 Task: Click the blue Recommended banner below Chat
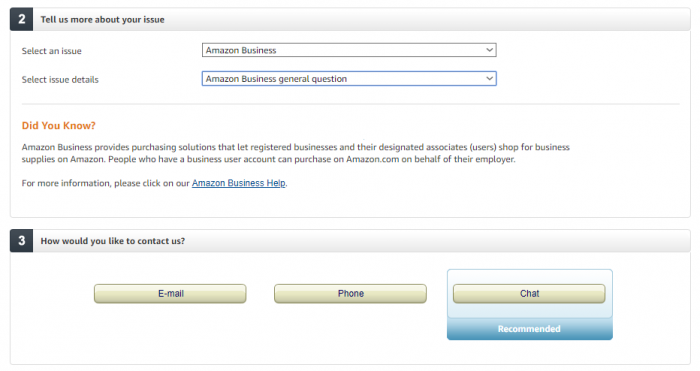tap(529, 329)
